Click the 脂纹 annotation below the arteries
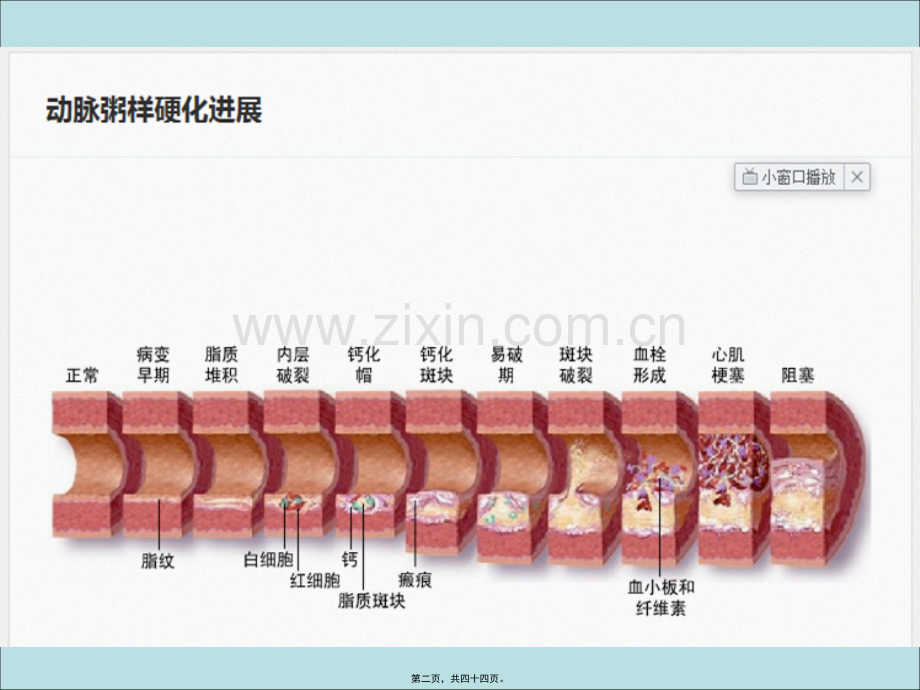 (x=158, y=561)
